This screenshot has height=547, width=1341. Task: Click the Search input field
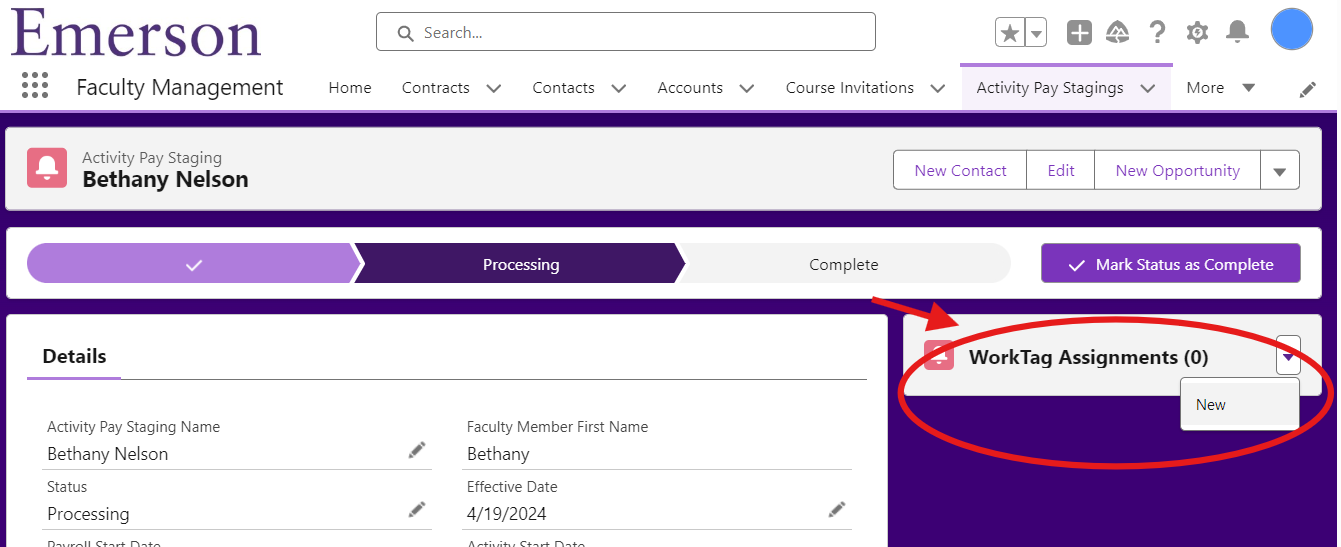click(x=626, y=32)
